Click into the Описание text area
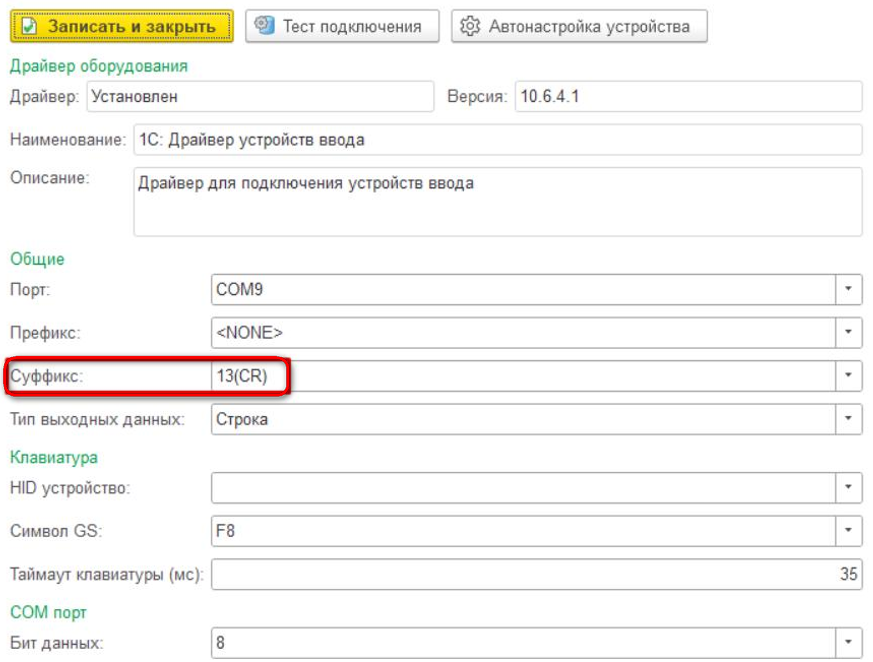Viewport: 873px width, 662px height. (x=498, y=202)
